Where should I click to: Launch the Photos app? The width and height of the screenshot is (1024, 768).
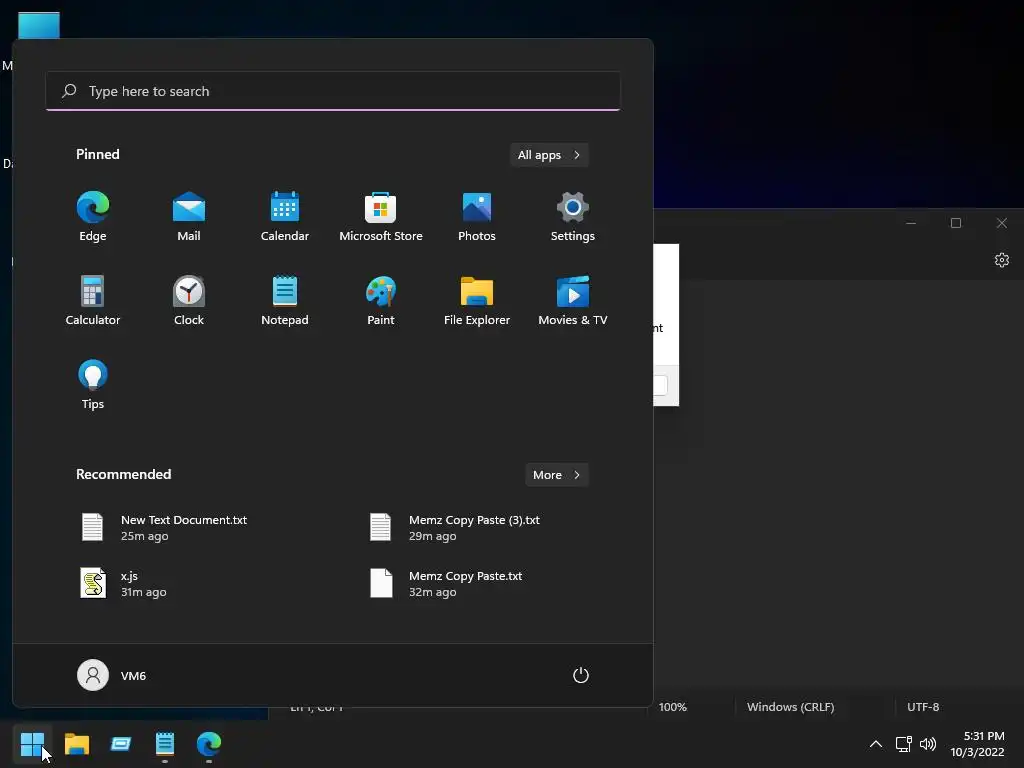click(477, 217)
